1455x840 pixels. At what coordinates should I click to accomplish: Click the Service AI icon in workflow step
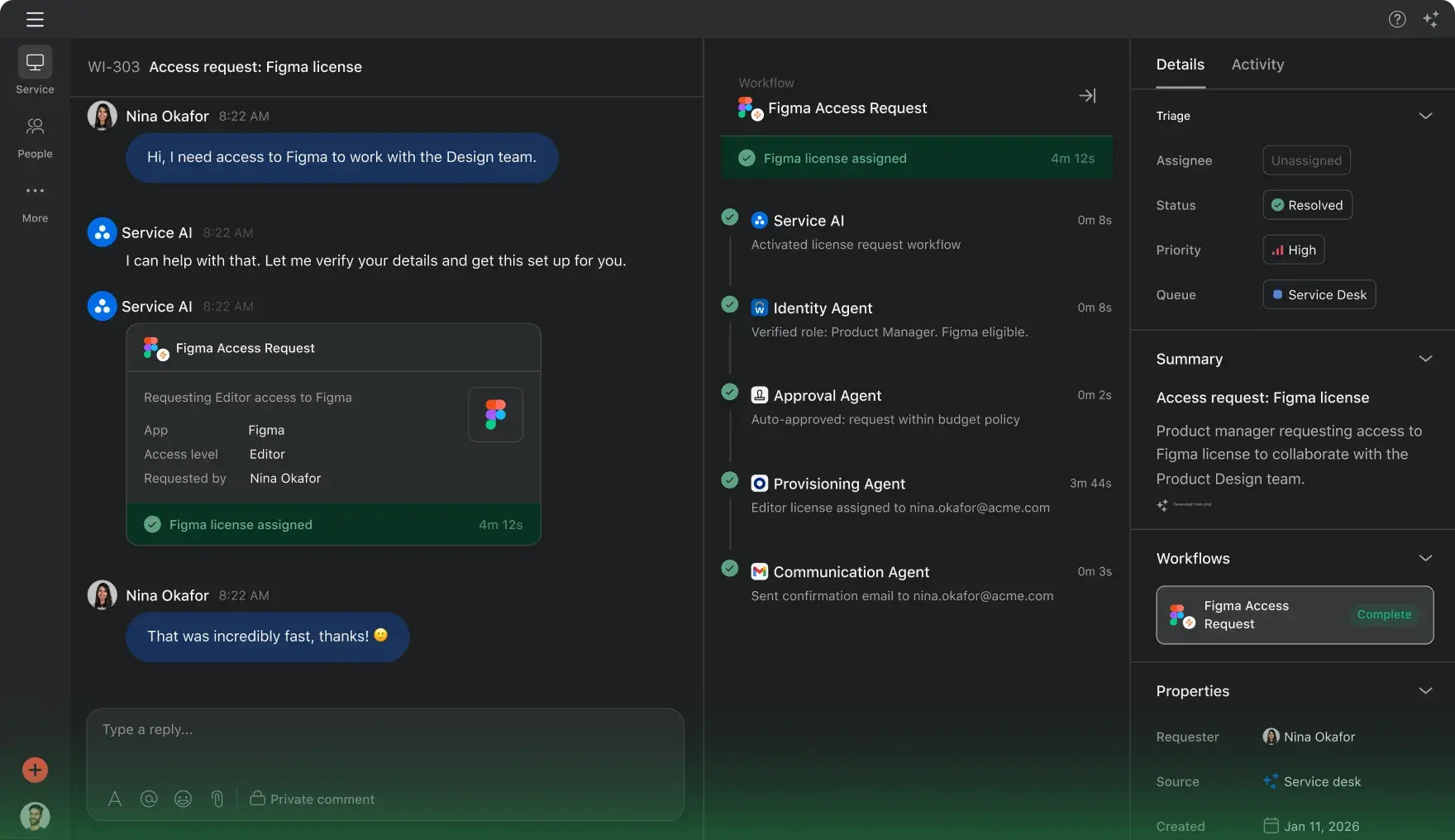pyautogui.click(x=759, y=220)
